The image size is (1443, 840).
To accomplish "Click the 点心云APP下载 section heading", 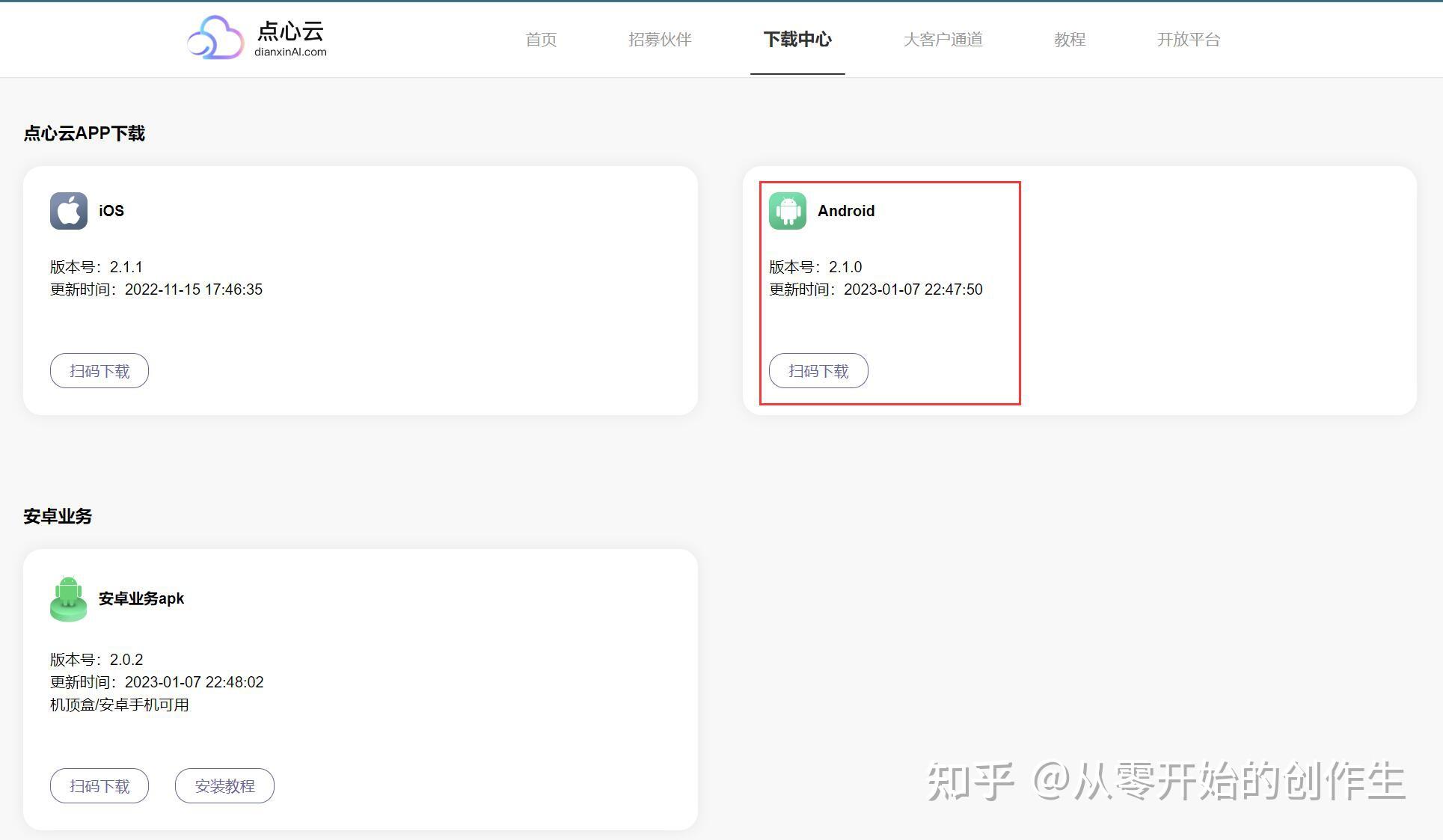I will [x=85, y=133].
